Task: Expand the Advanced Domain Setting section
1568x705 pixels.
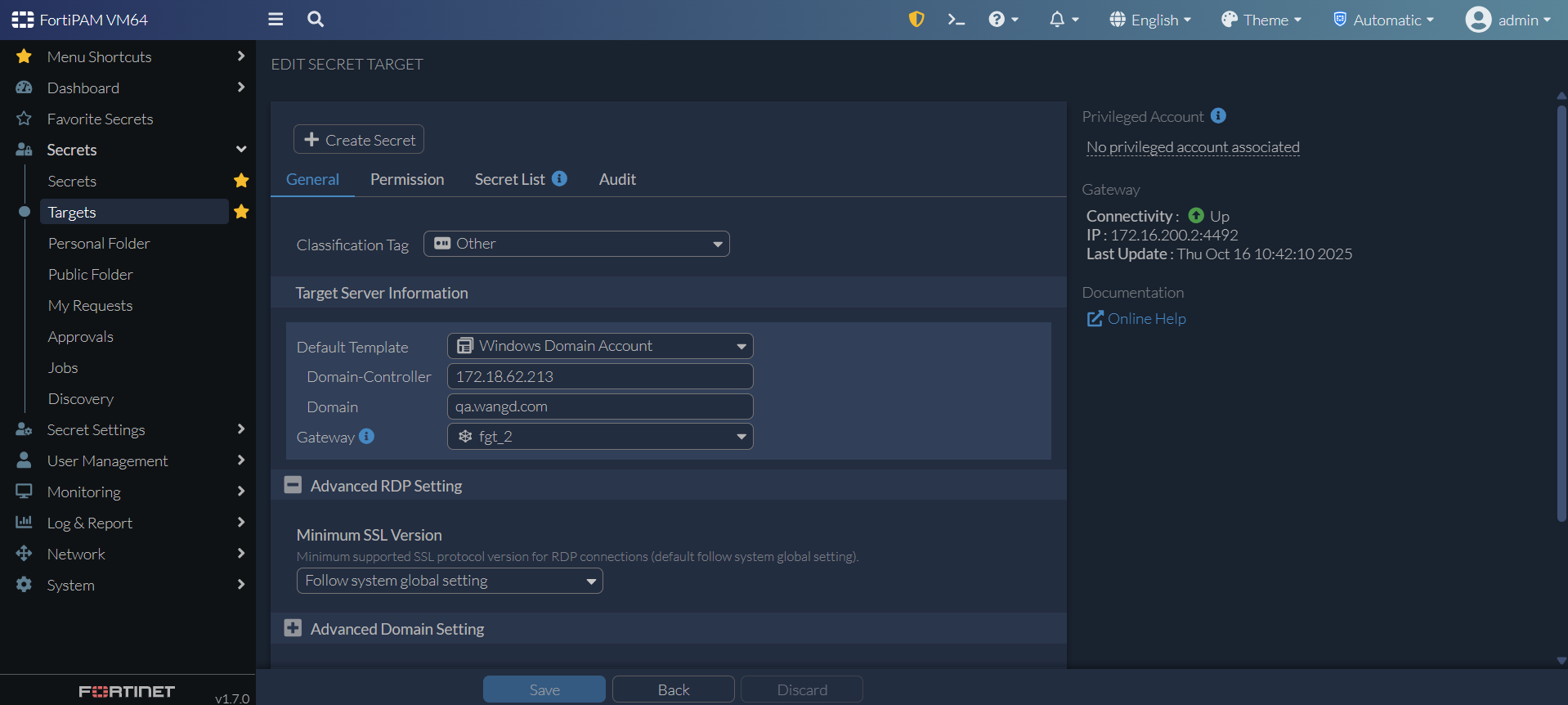Action: 293,628
